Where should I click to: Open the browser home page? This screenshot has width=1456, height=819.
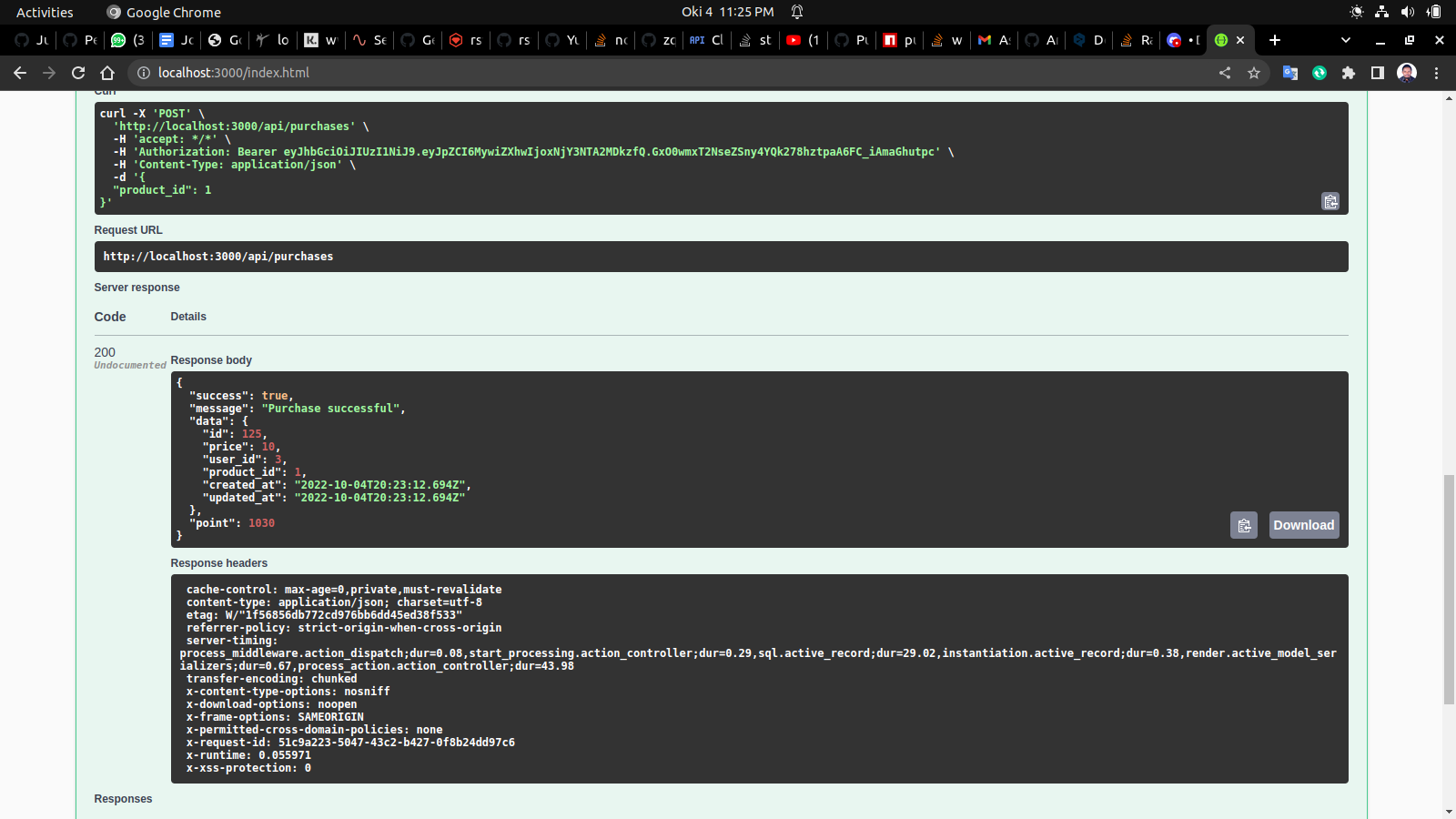[x=107, y=73]
